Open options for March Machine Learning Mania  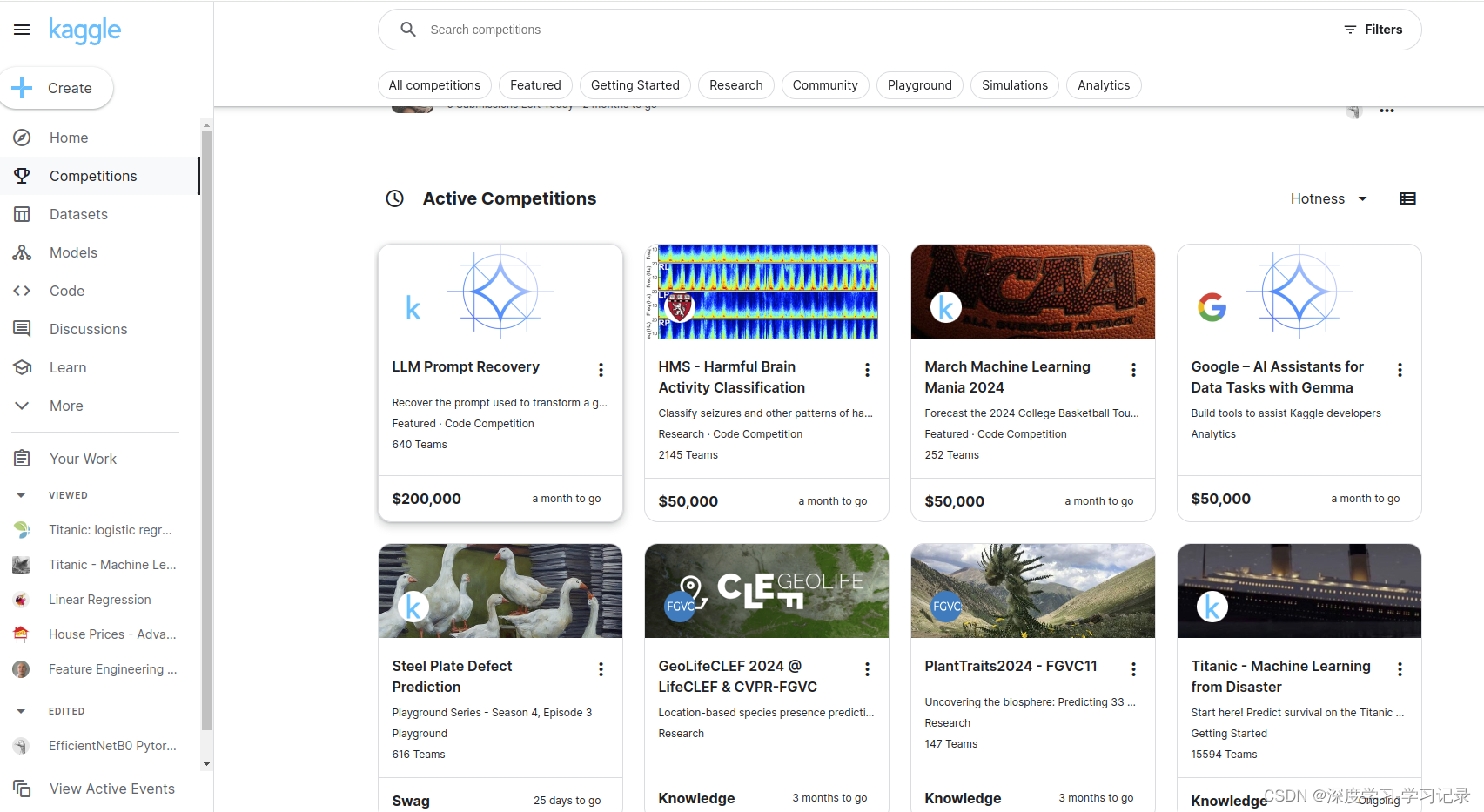(x=1133, y=370)
